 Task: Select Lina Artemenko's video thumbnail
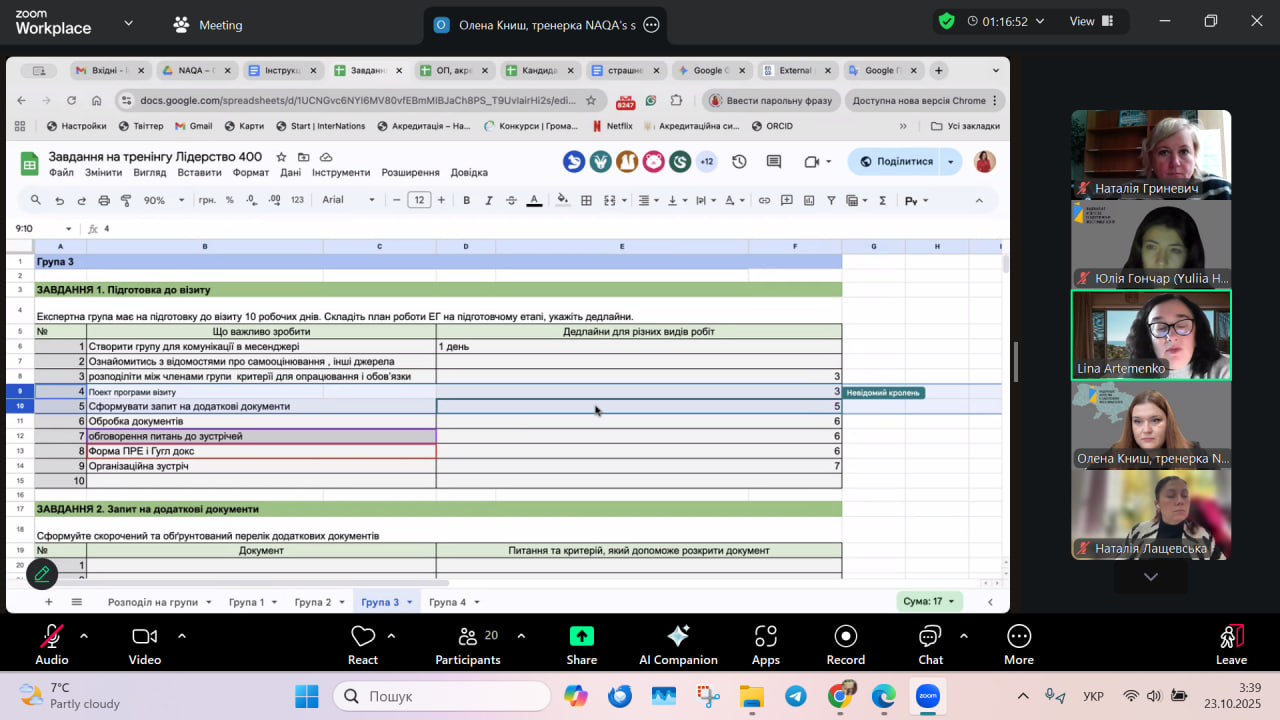point(1151,335)
